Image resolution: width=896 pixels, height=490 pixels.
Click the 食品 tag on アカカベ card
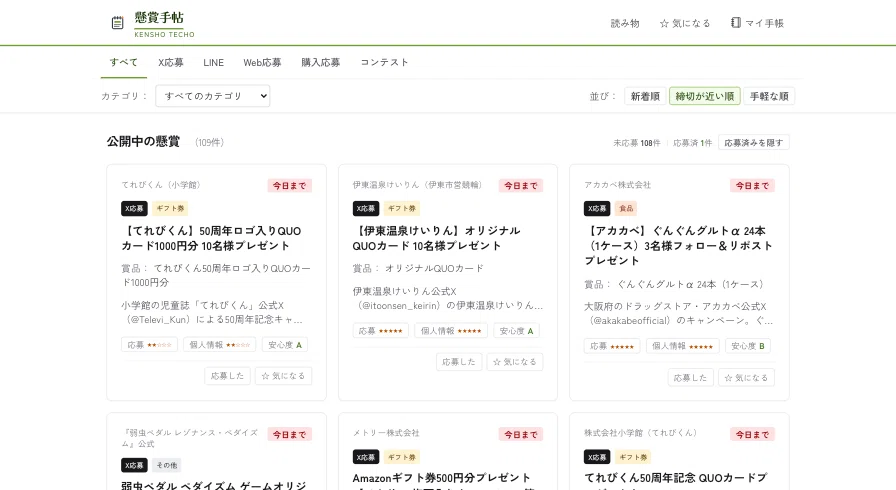626,208
